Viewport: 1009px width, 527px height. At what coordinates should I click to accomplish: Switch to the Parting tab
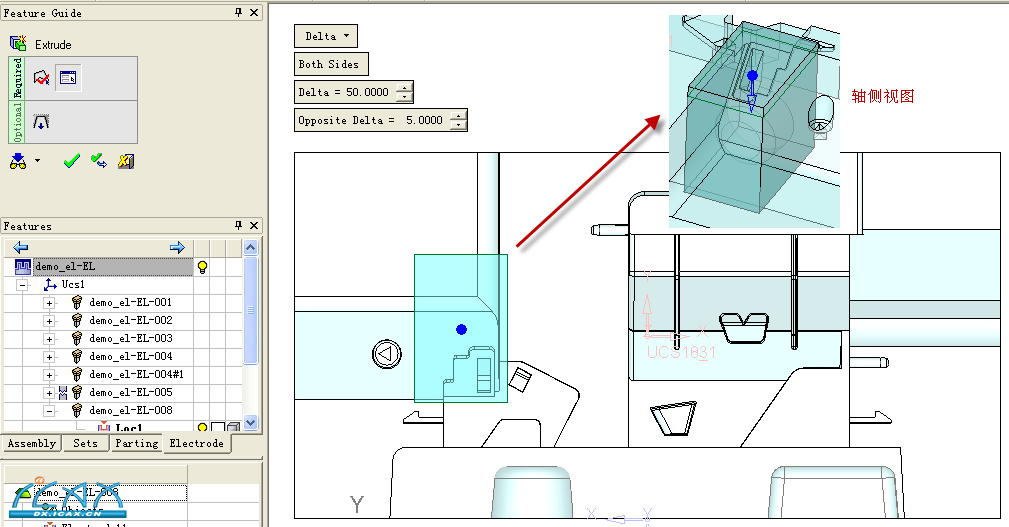136,443
